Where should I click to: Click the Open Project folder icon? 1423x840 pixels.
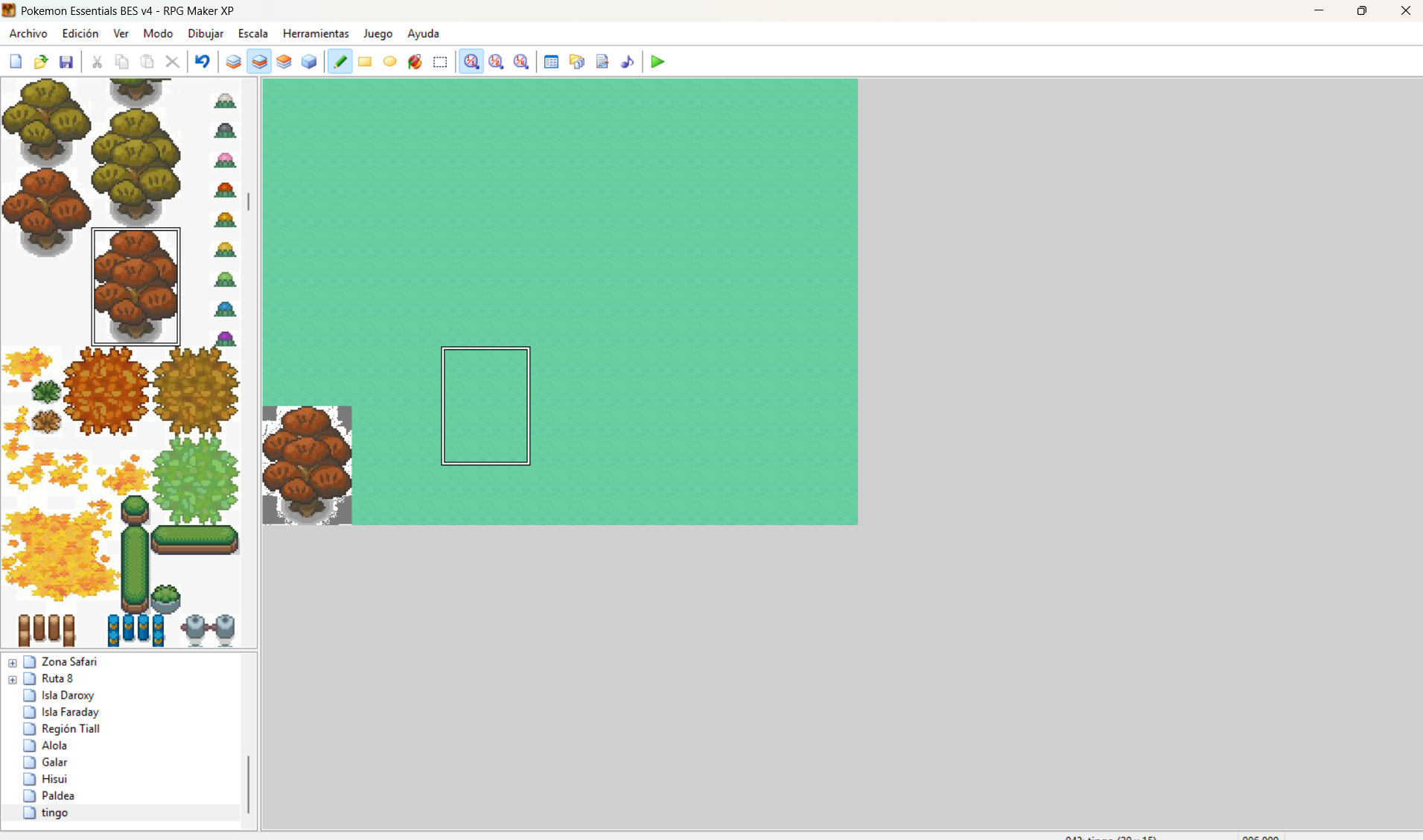[x=41, y=62]
